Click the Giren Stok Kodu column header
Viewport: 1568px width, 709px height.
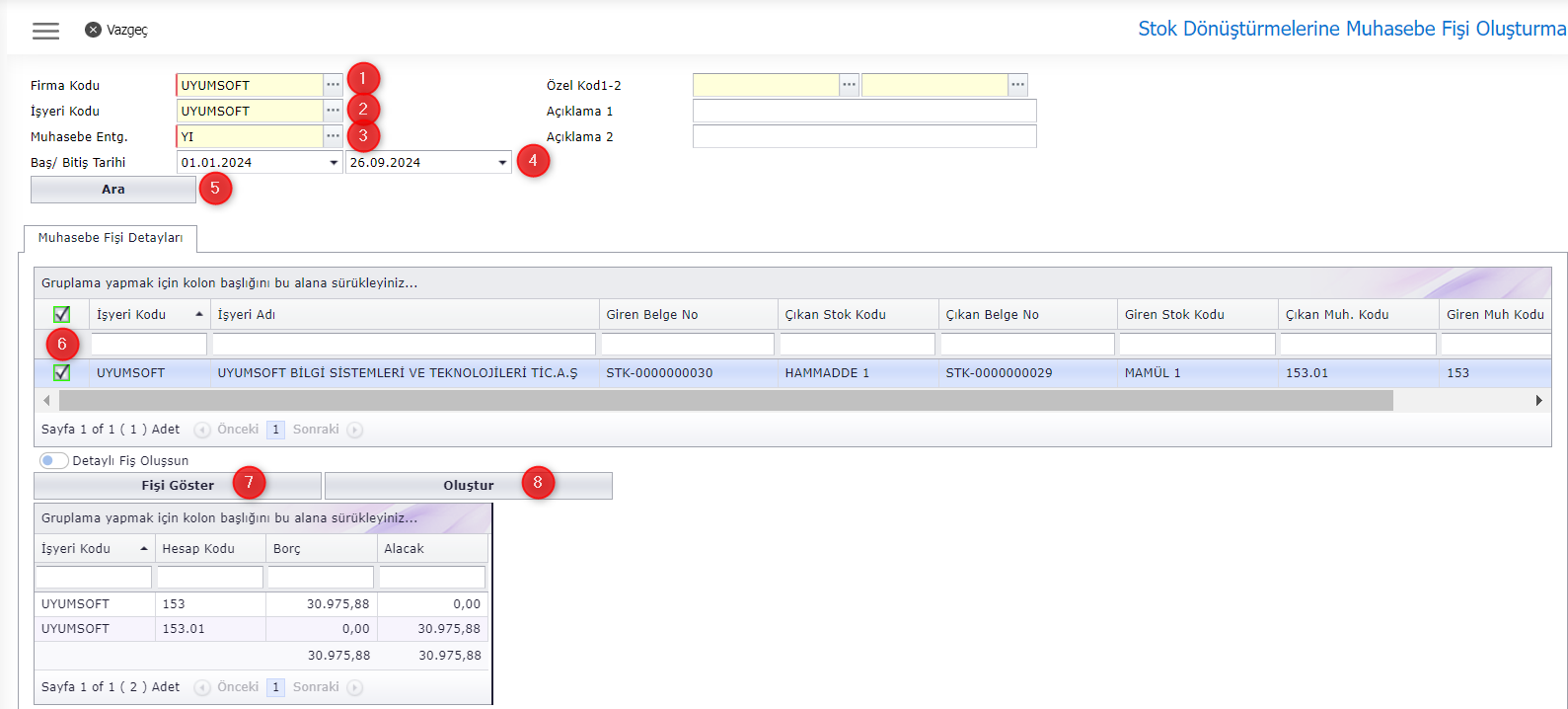coord(1198,314)
